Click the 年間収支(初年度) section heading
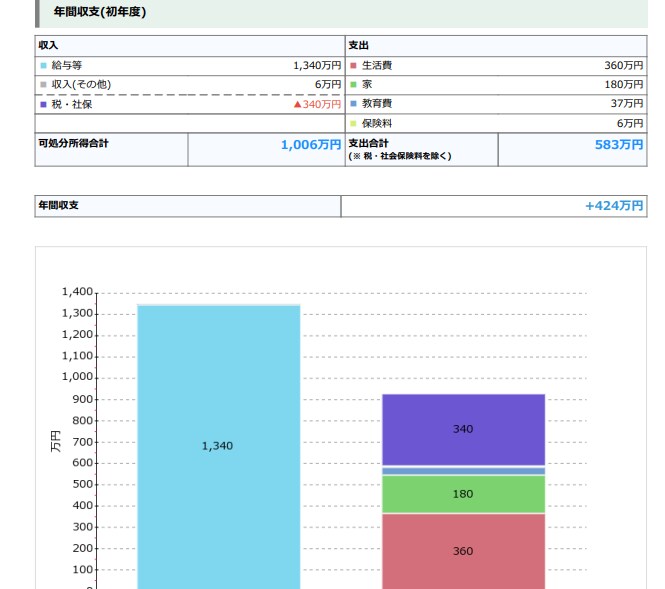665x589 pixels. pyautogui.click(x=100, y=12)
